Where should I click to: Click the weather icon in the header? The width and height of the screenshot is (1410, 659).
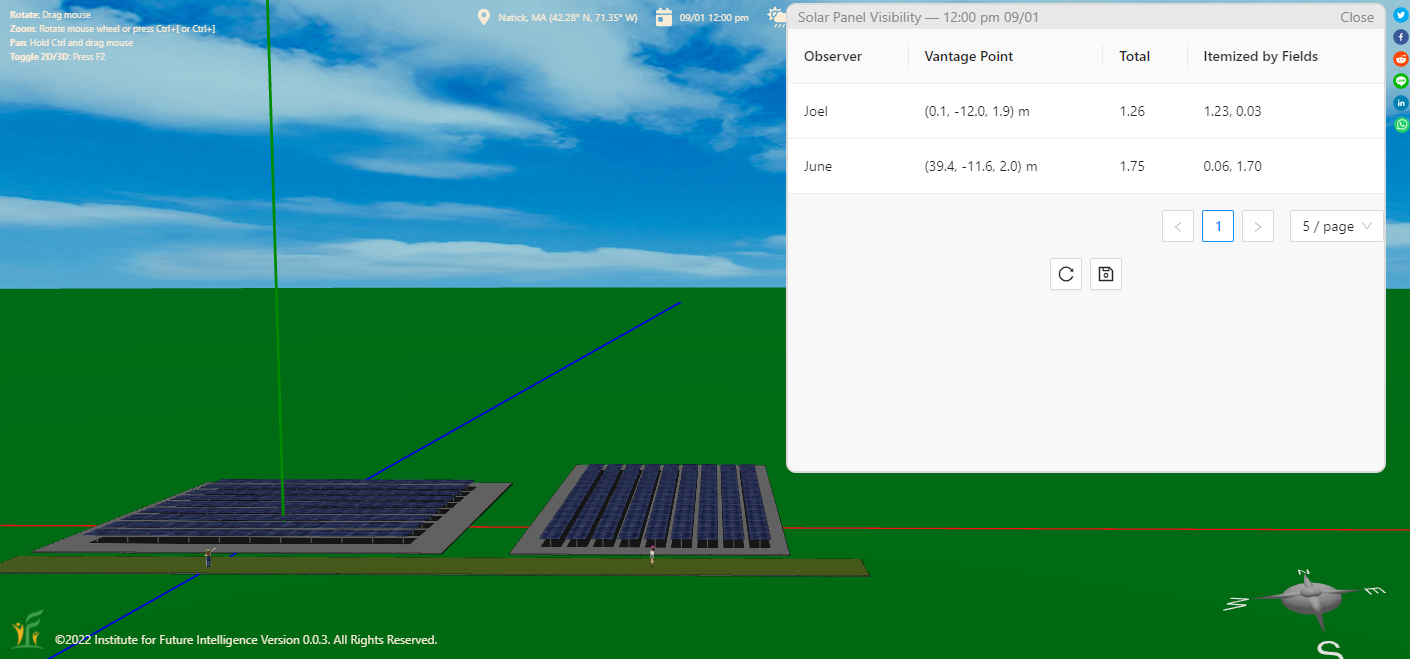(776, 17)
